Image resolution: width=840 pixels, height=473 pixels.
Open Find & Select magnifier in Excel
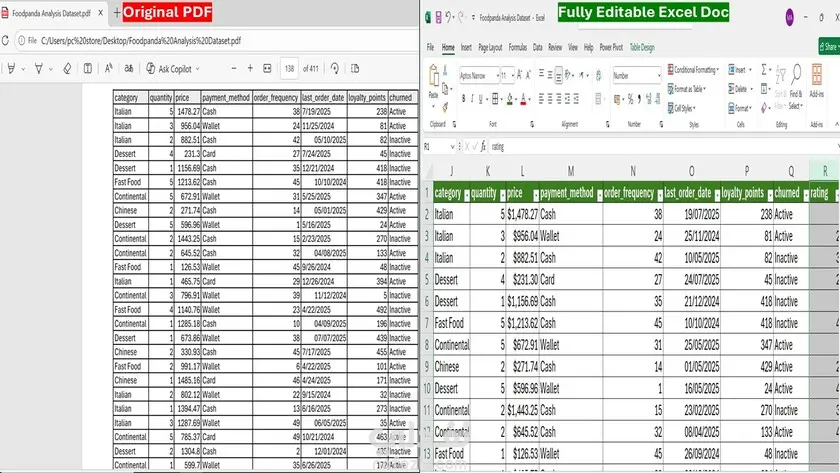pyautogui.click(x=796, y=74)
